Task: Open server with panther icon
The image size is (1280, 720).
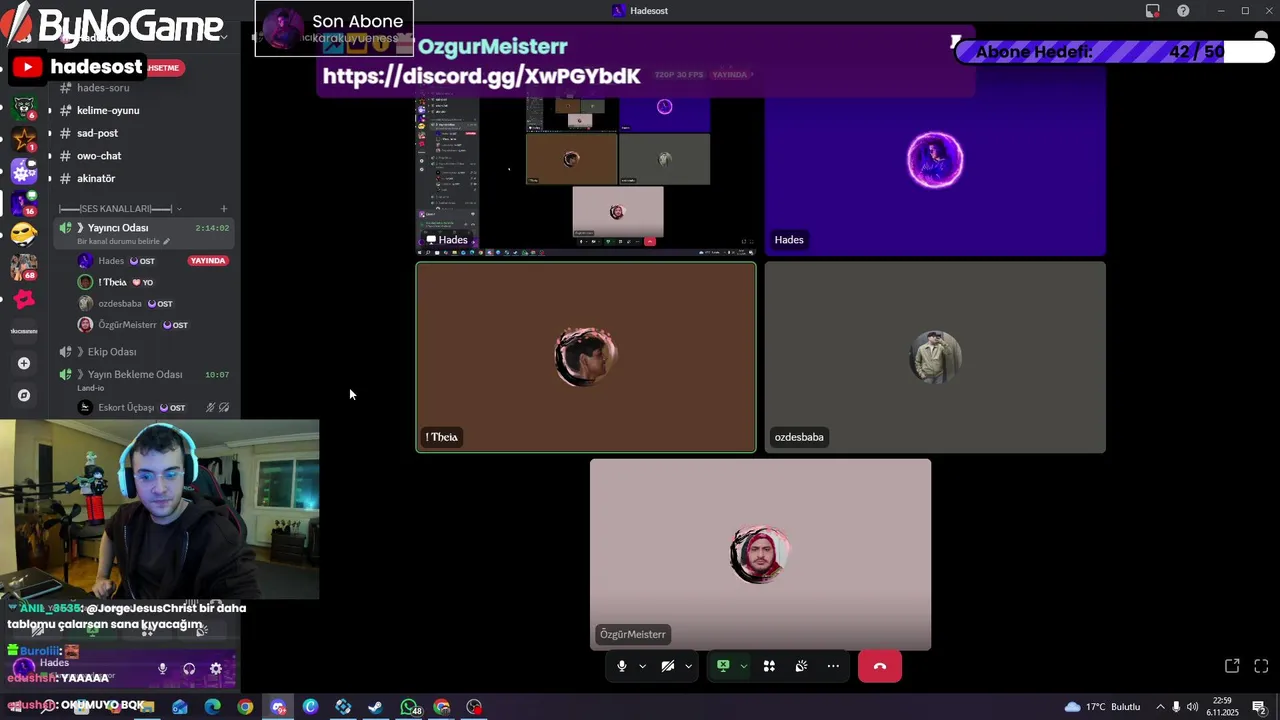Action: click(24, 106)
